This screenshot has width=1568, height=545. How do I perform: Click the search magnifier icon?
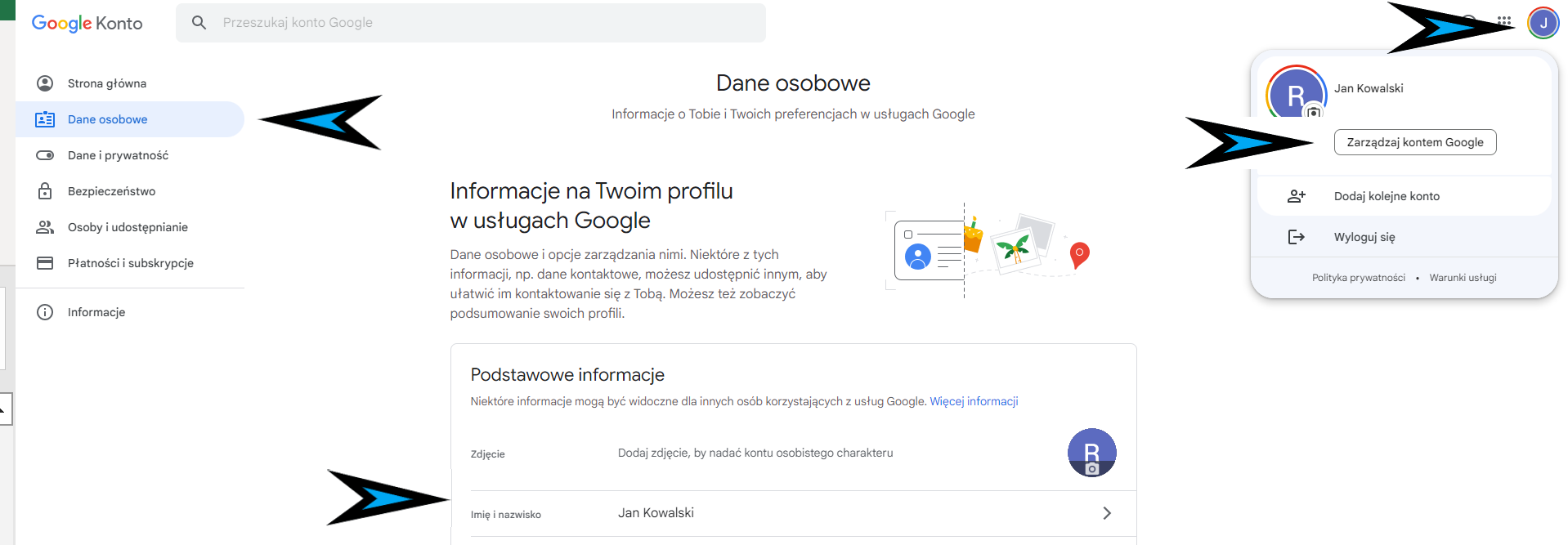pyautogui.click(x=199, y=23)
